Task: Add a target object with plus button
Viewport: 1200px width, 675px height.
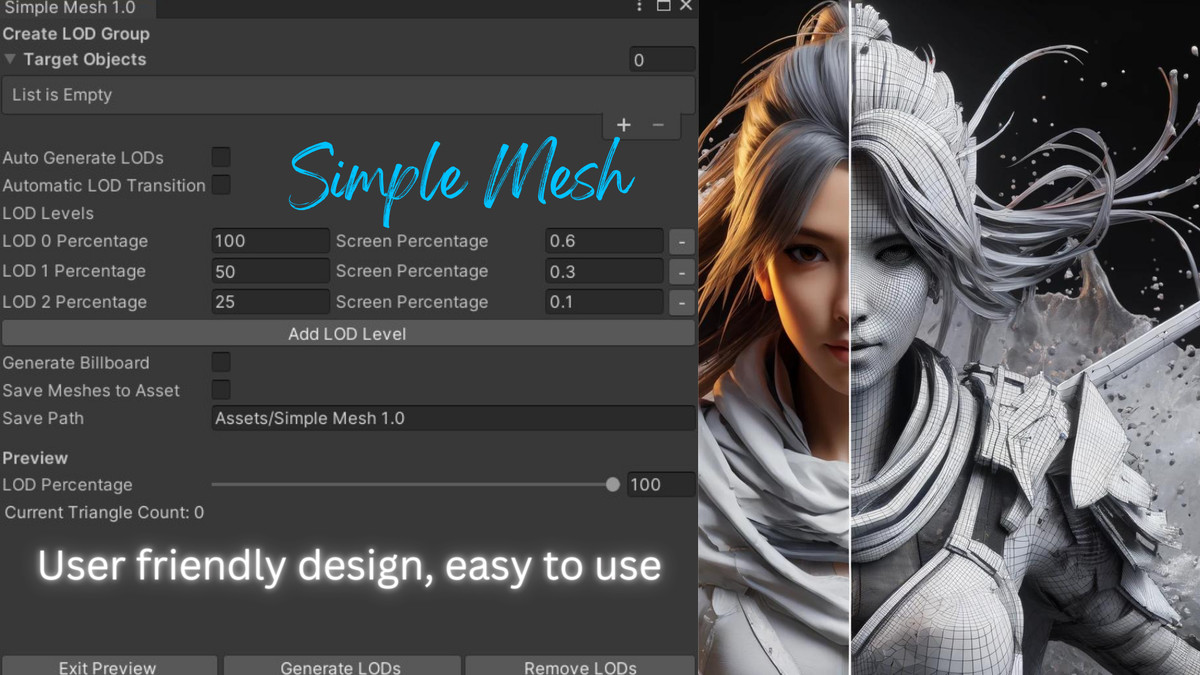Action: coord(624,125)
